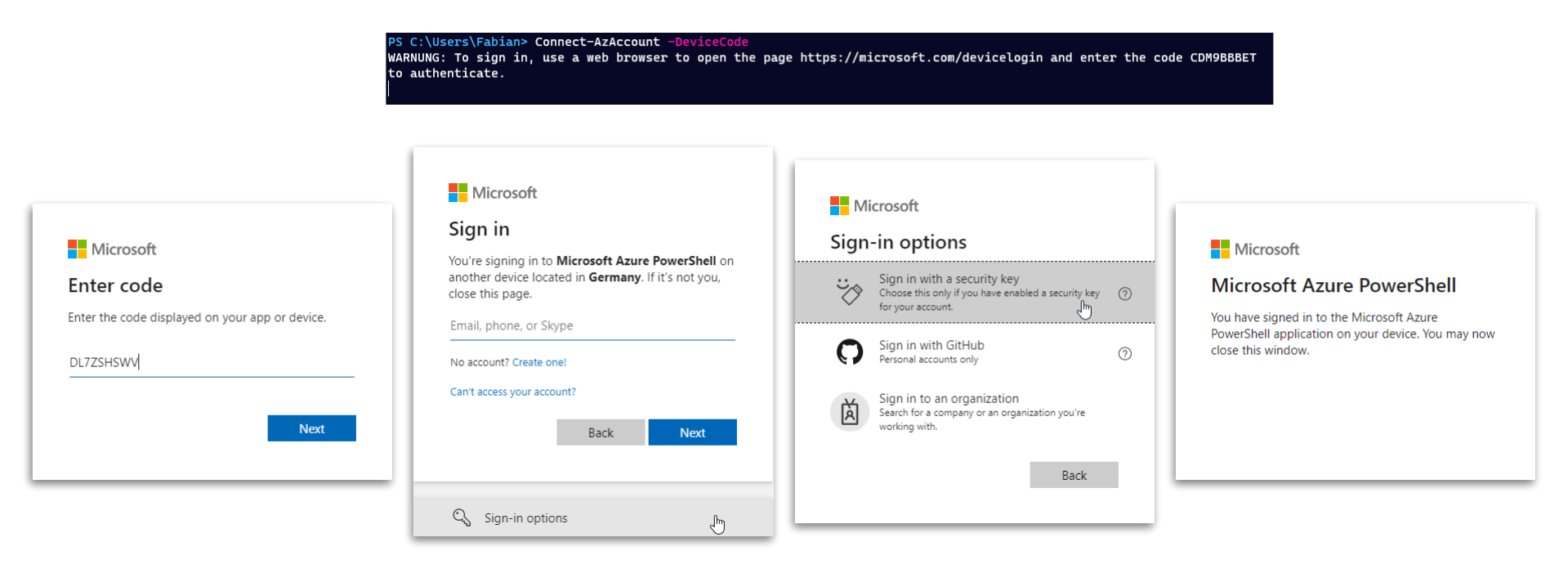Click Microsoft logo in Sign in dialog
Screen dimensions: 1568x569
tap(493, 193)
